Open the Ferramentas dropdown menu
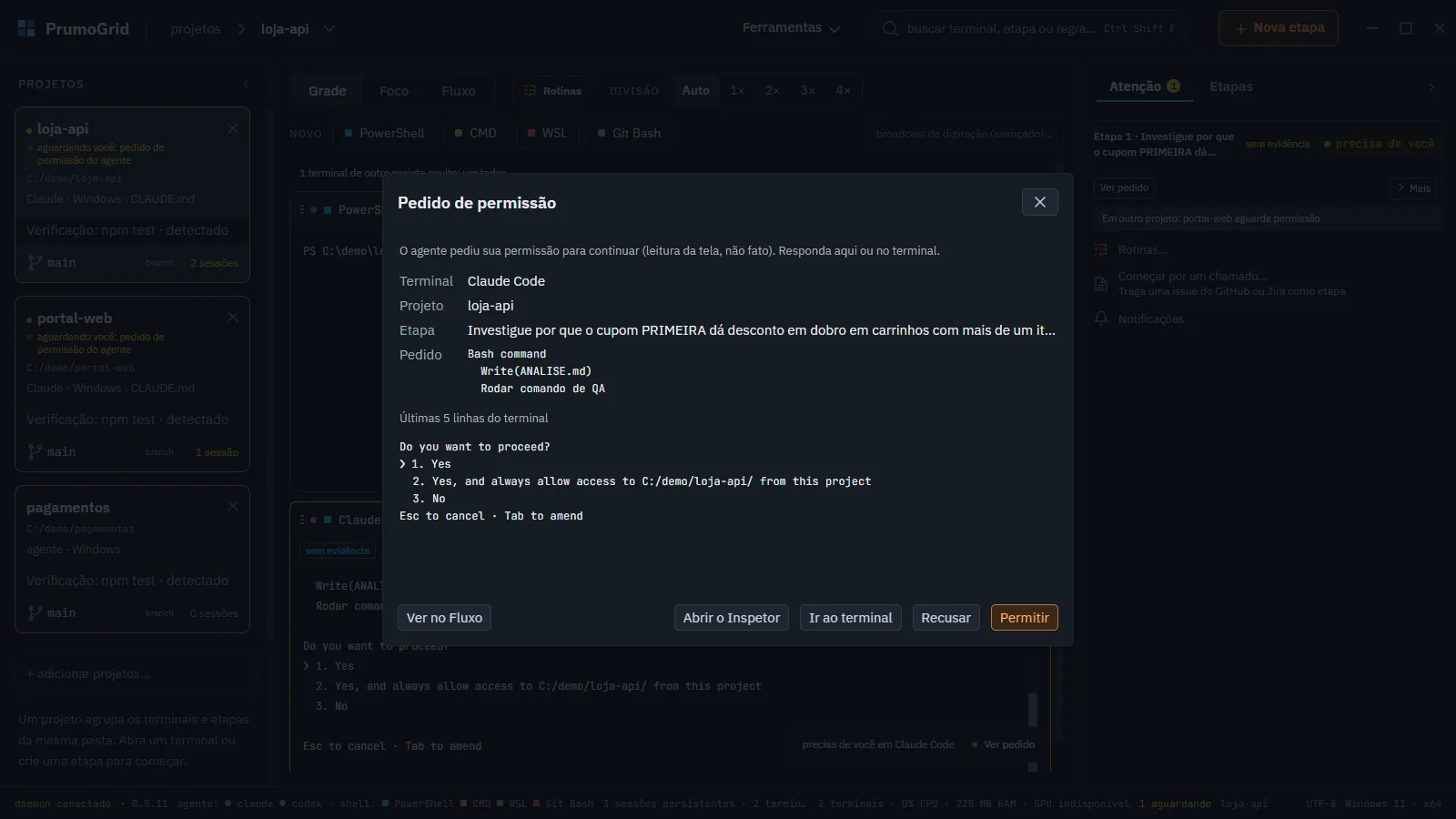This screenshot has height=819, width=1456. pyautogui.click(x=791, y=28)
